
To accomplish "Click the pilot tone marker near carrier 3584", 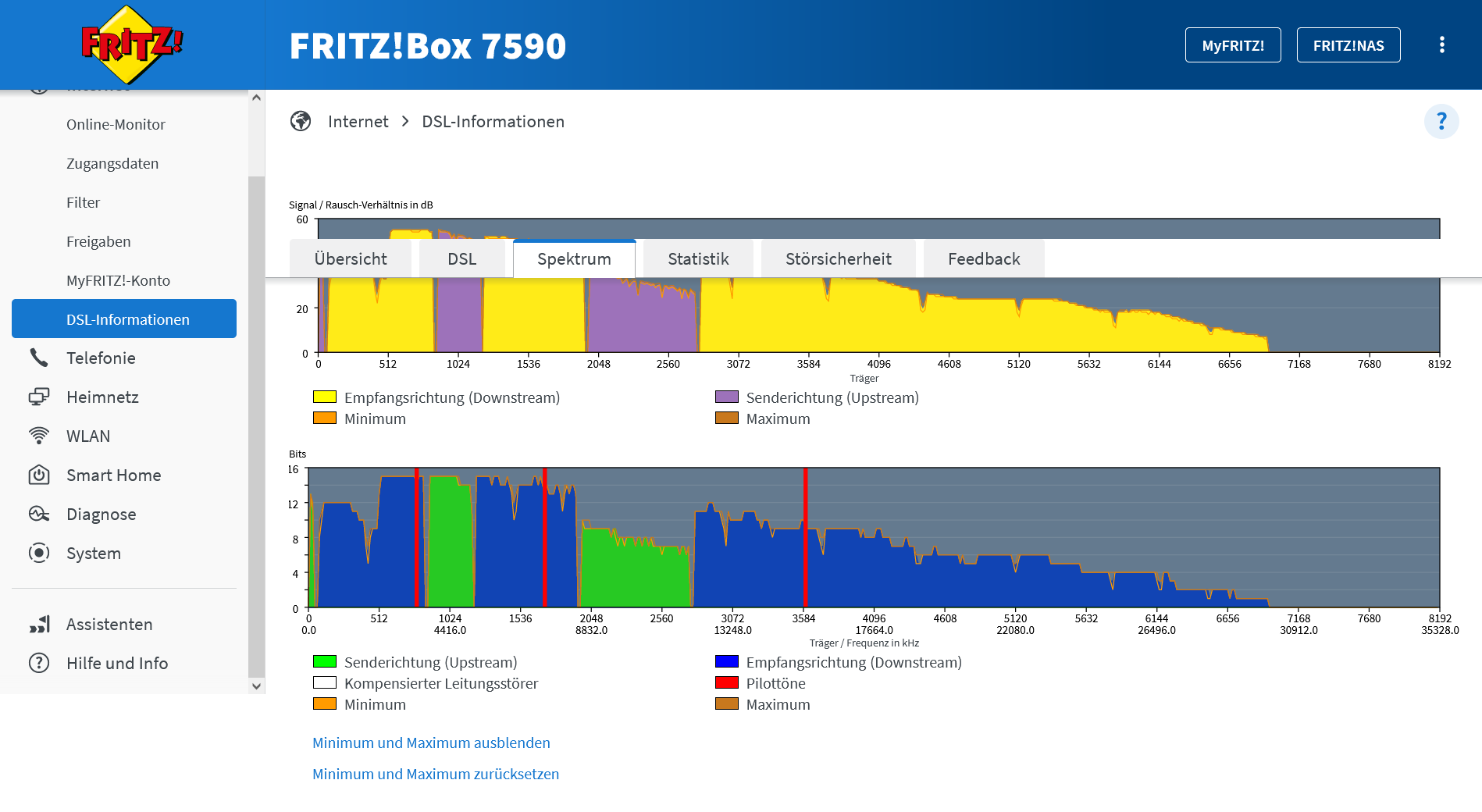I will tap(805, 537).
